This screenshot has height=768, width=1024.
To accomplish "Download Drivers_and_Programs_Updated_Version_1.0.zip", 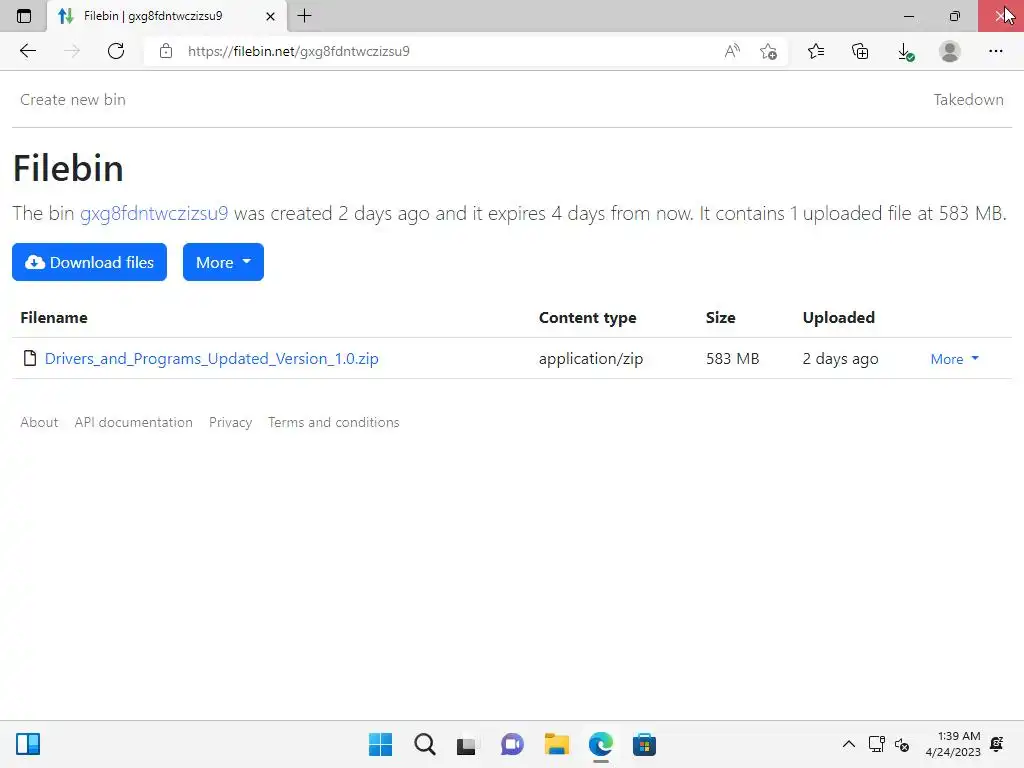I will [x=212, y=359].
